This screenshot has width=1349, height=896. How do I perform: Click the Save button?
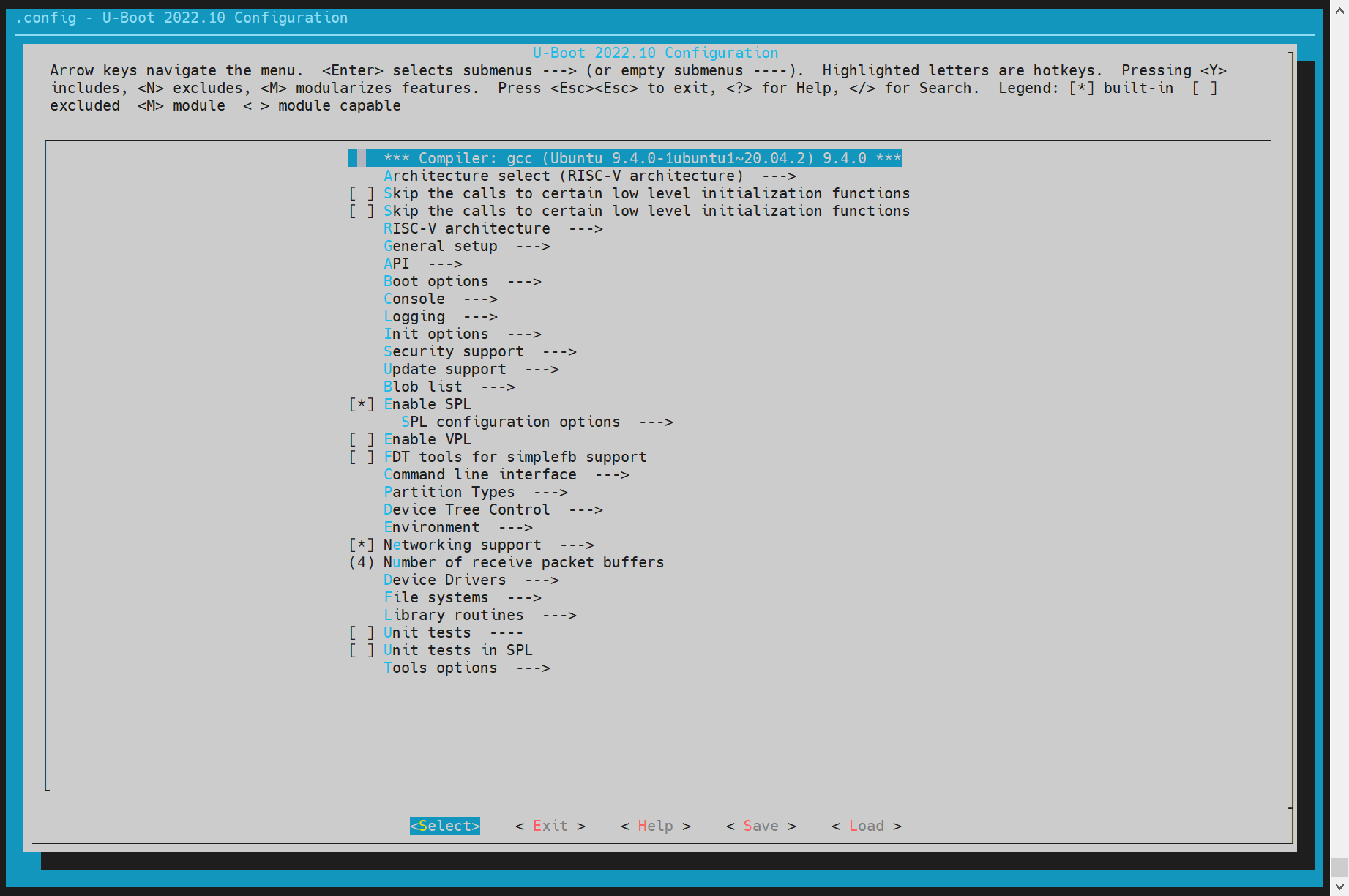click(761, 826)
